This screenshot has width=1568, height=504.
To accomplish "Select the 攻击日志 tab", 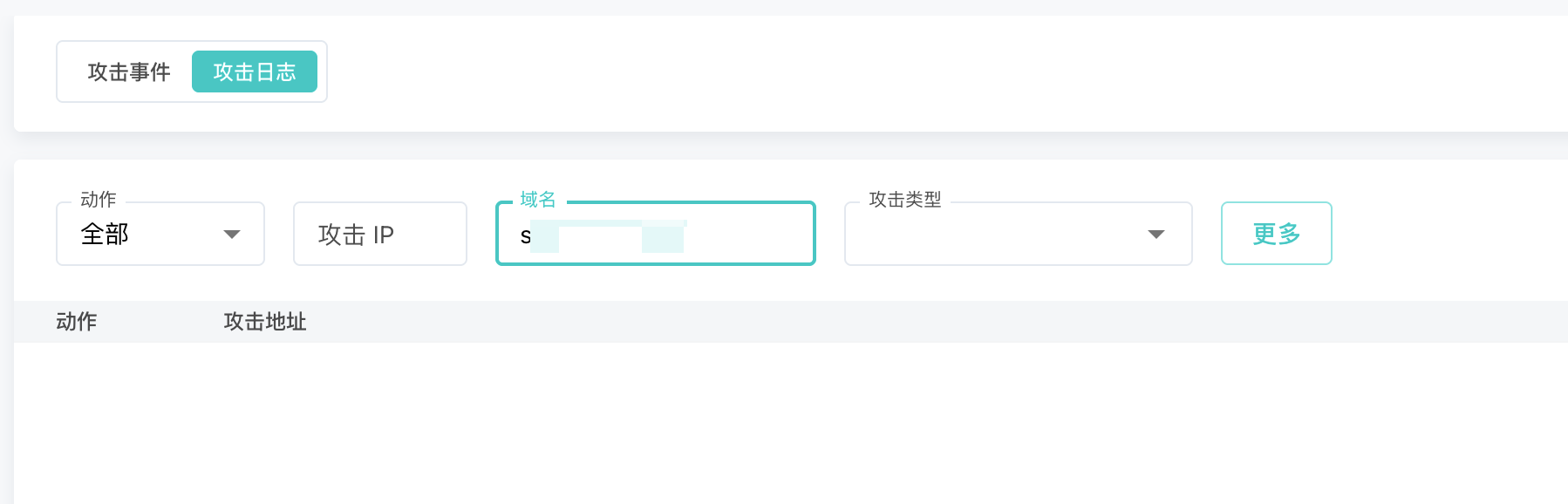I will tap(254, 72).
